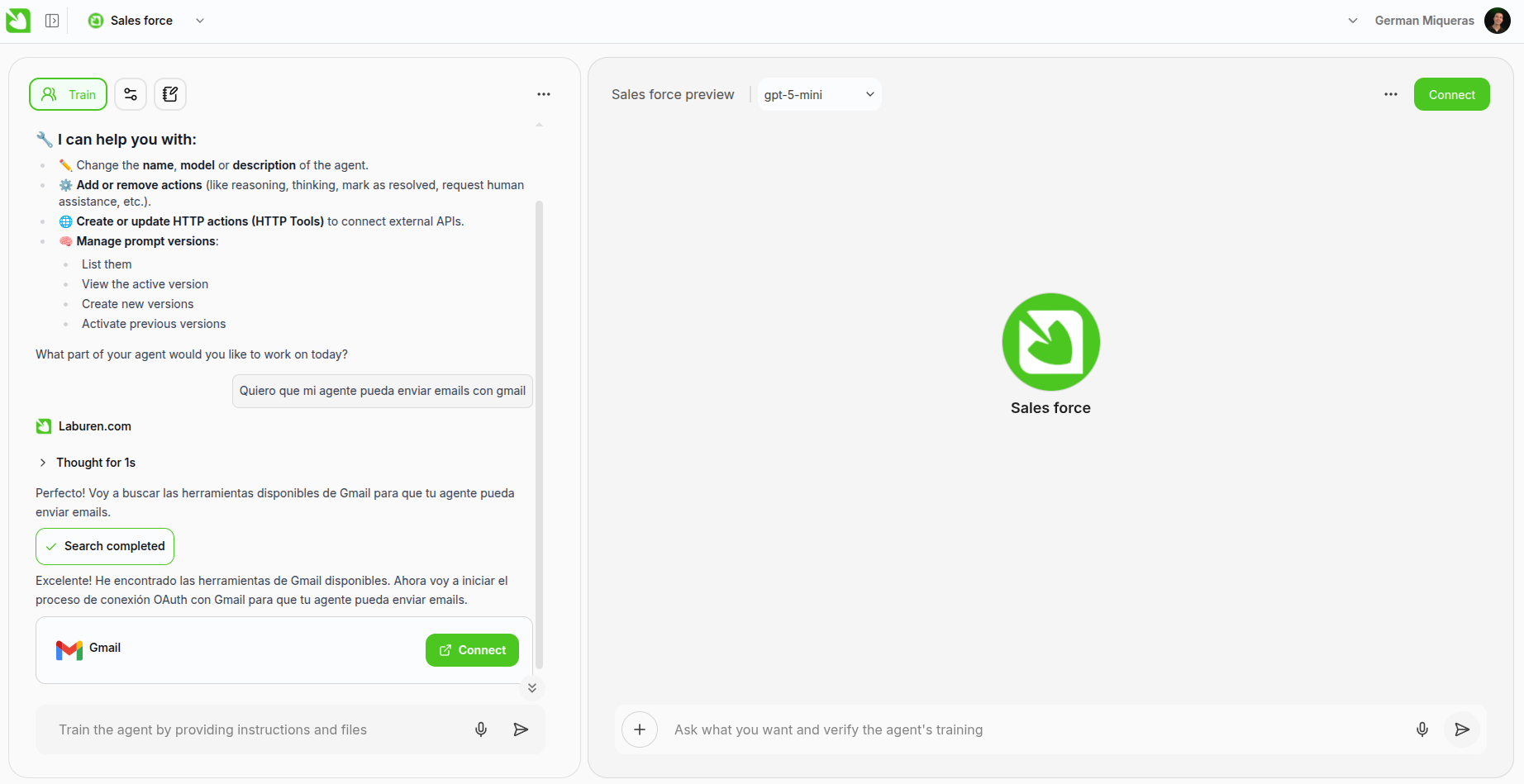The height and width of the screenshot is (784, 1524).
Task: Send the preview chat message
Action: tap(1462, 729)
